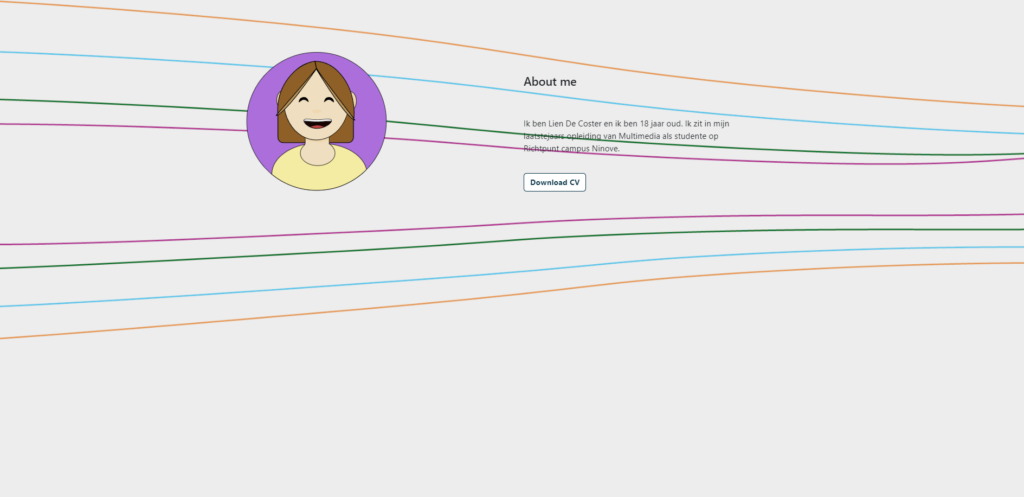This screenshot has width=1024, height=497.
Task: Select the cartoon avatar profile picture
Action: pyautogui.click(x=317, y=121)
